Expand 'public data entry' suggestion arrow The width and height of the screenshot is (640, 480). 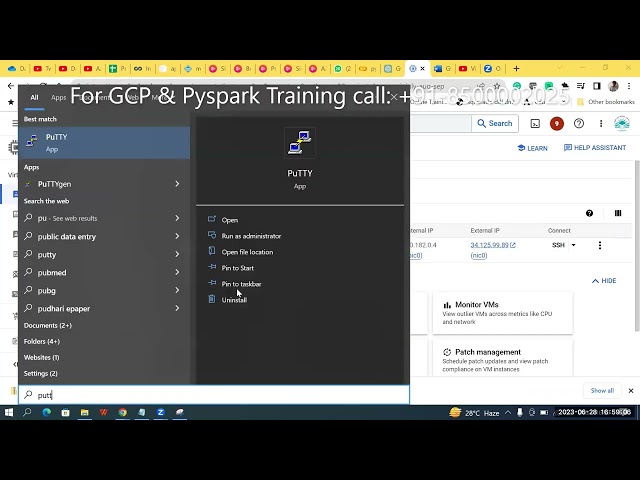click(x=177, y=236)
